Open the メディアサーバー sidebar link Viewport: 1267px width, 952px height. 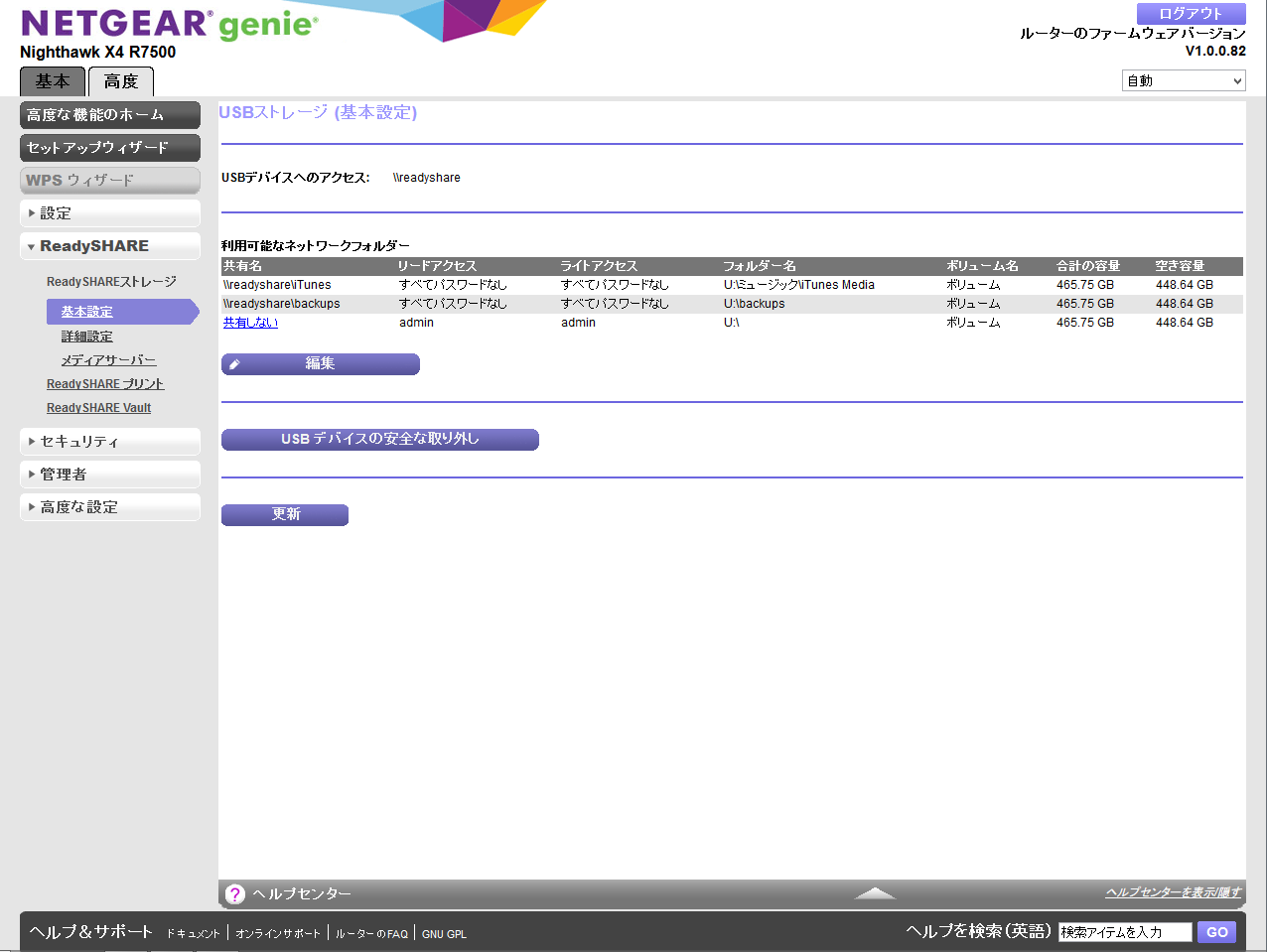point(108,360)
